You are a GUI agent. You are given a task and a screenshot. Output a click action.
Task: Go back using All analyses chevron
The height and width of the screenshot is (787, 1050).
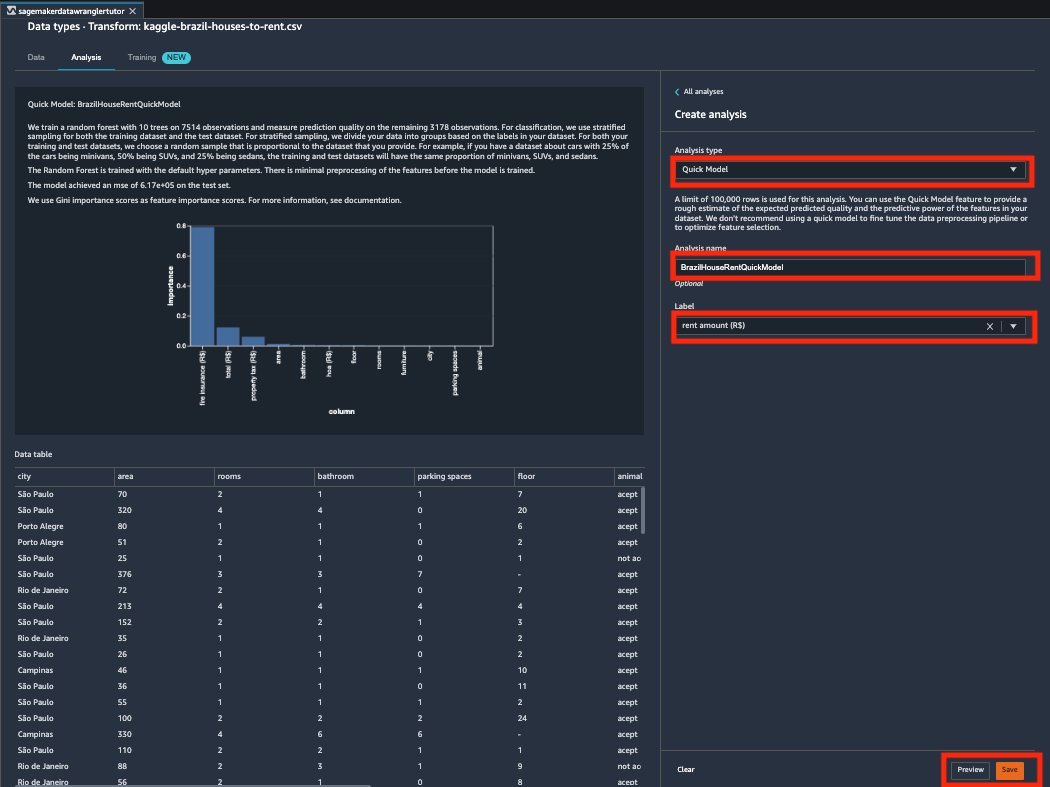(677, 92)
